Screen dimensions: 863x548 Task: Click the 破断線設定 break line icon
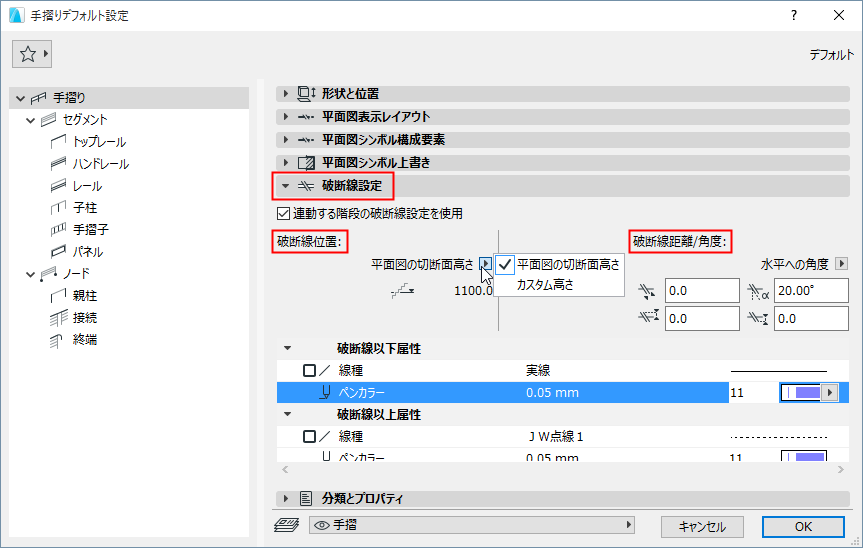point(306,186)
